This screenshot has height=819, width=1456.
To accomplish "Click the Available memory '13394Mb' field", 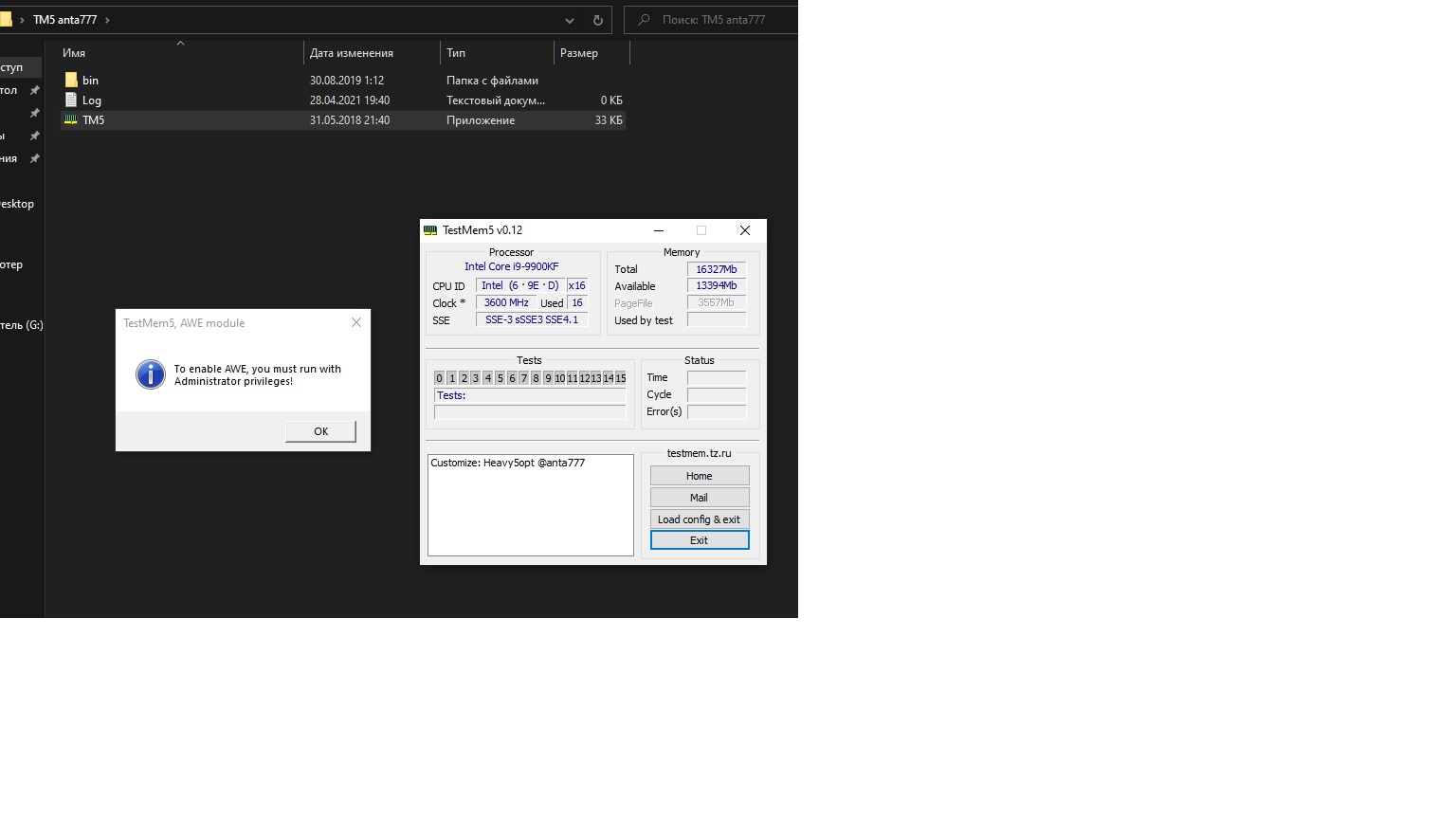I will click(717, 286).
